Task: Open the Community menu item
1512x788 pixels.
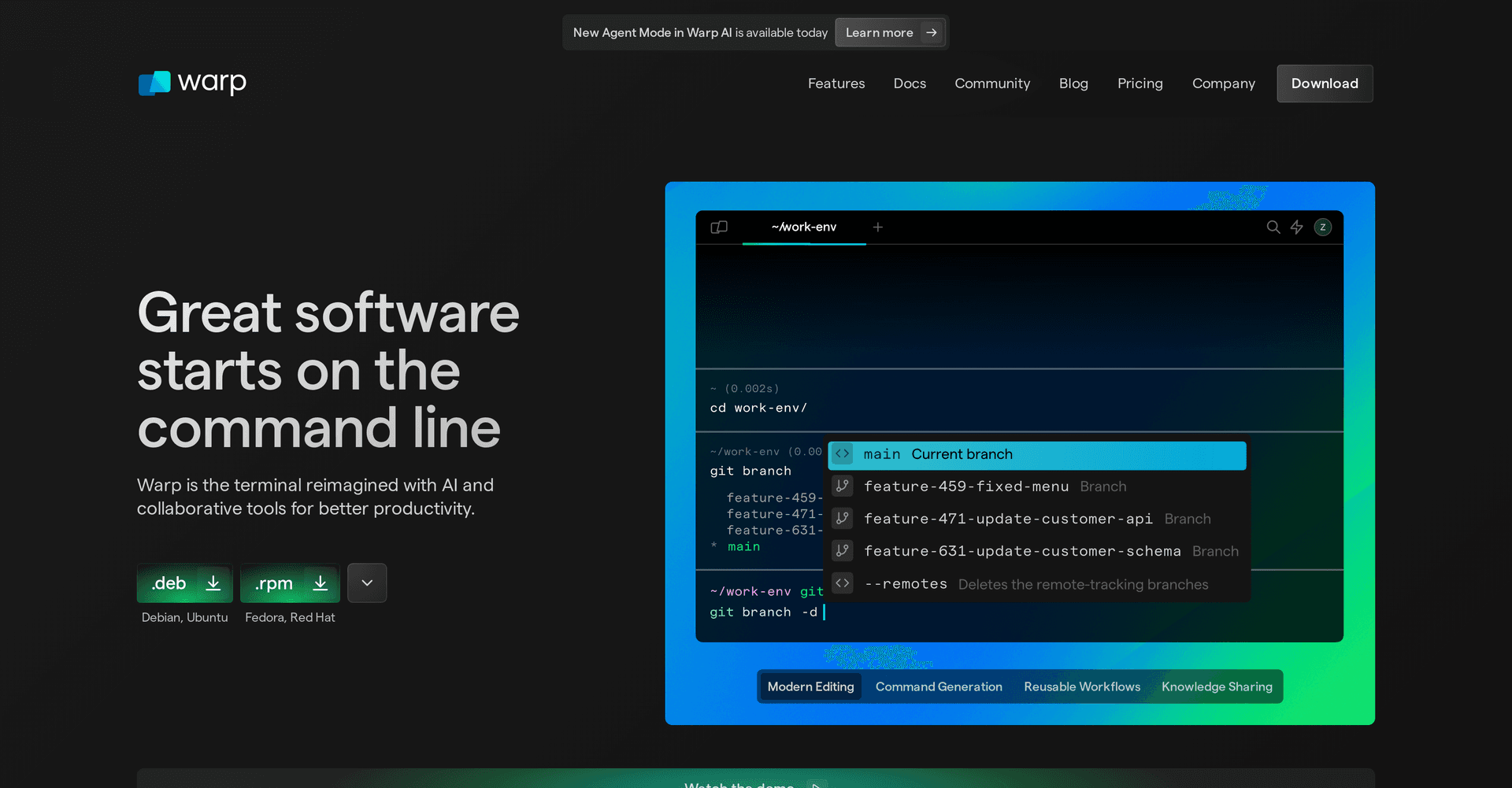Action: pos(992,83)
